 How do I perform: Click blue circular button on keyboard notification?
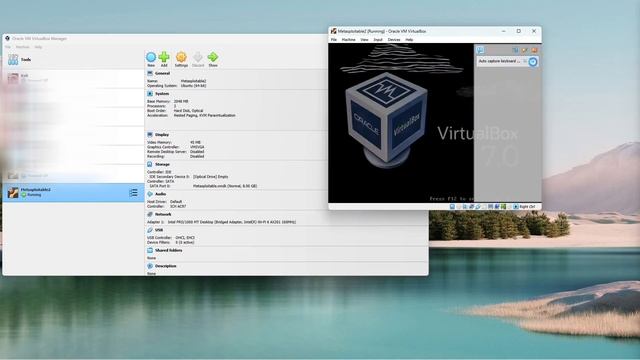point(533,62)
